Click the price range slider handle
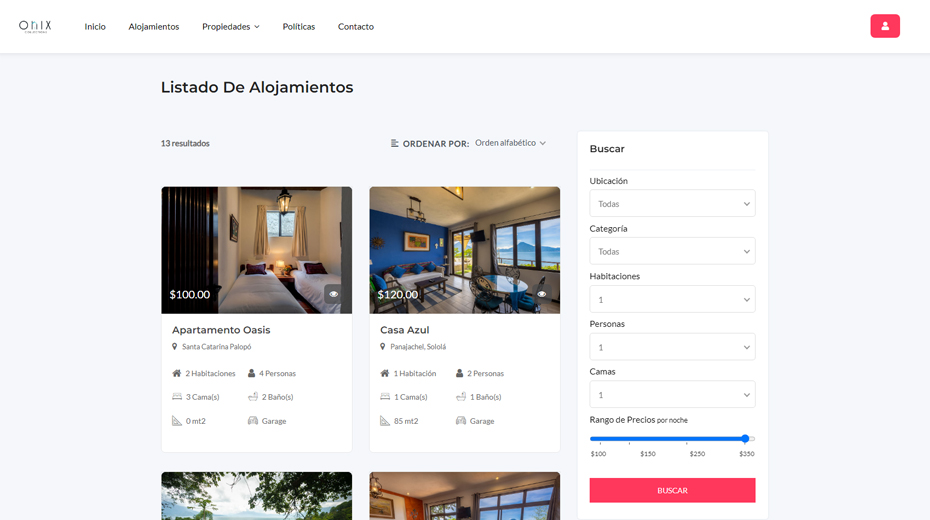The image size is (930, 520). point(745,439)
